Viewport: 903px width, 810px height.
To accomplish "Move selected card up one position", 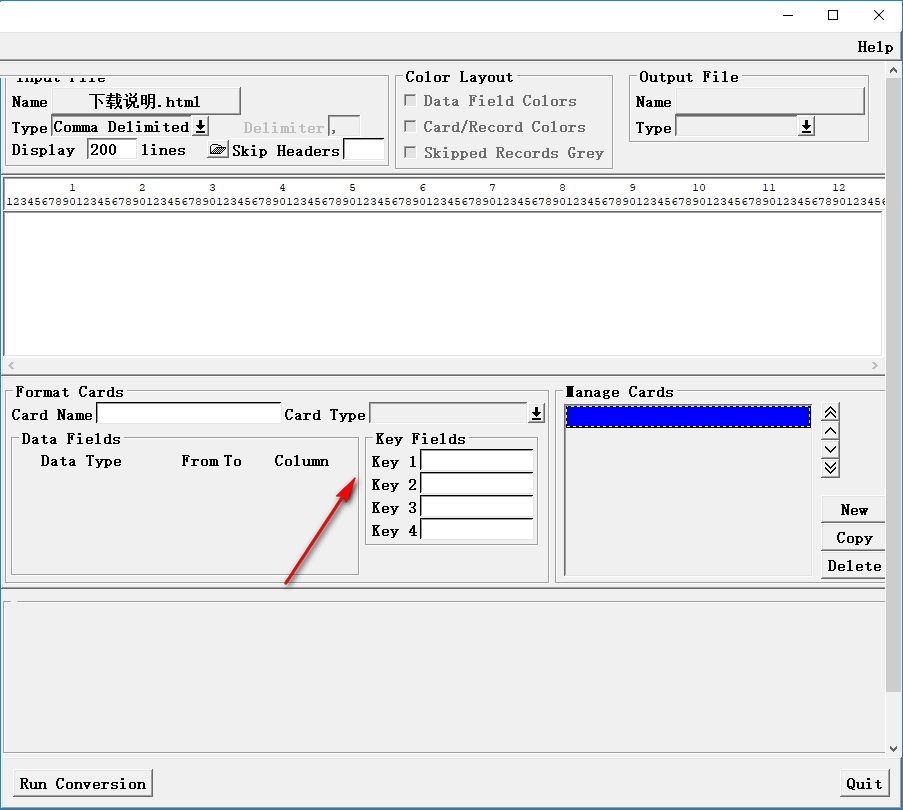I will click(830, 431).
